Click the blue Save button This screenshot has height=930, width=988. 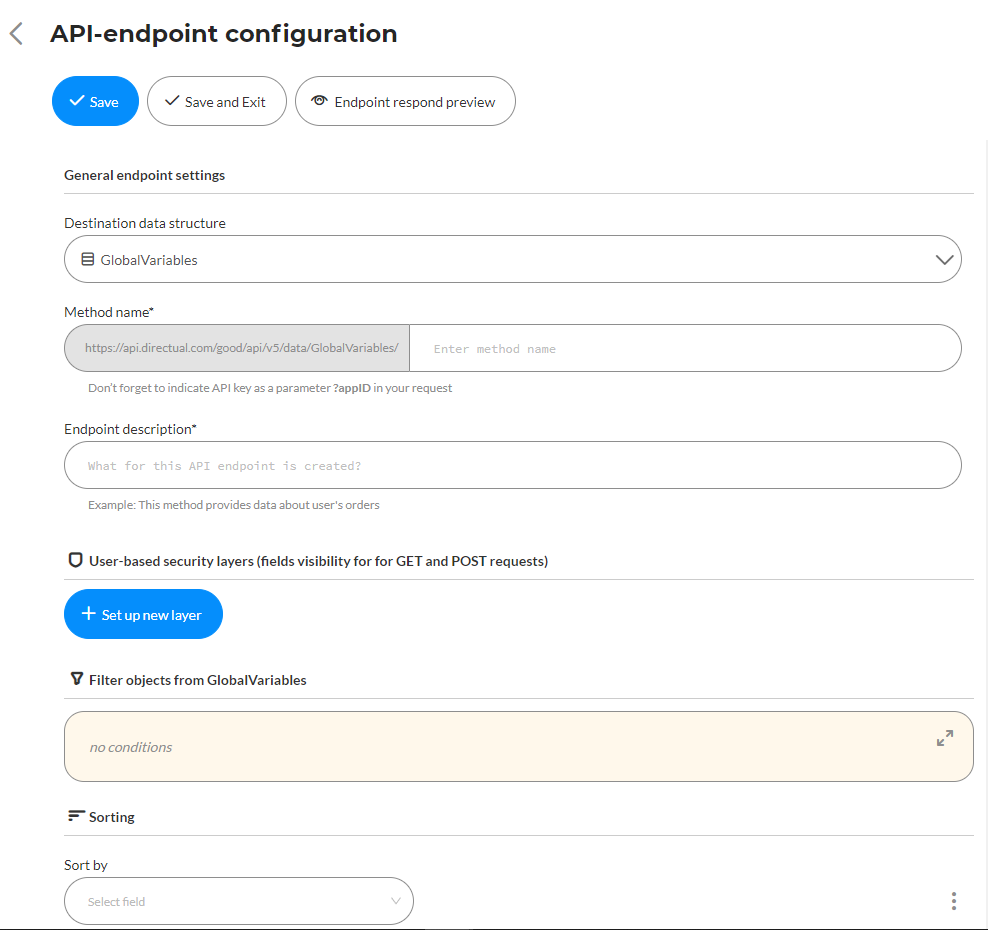[95, 101]
